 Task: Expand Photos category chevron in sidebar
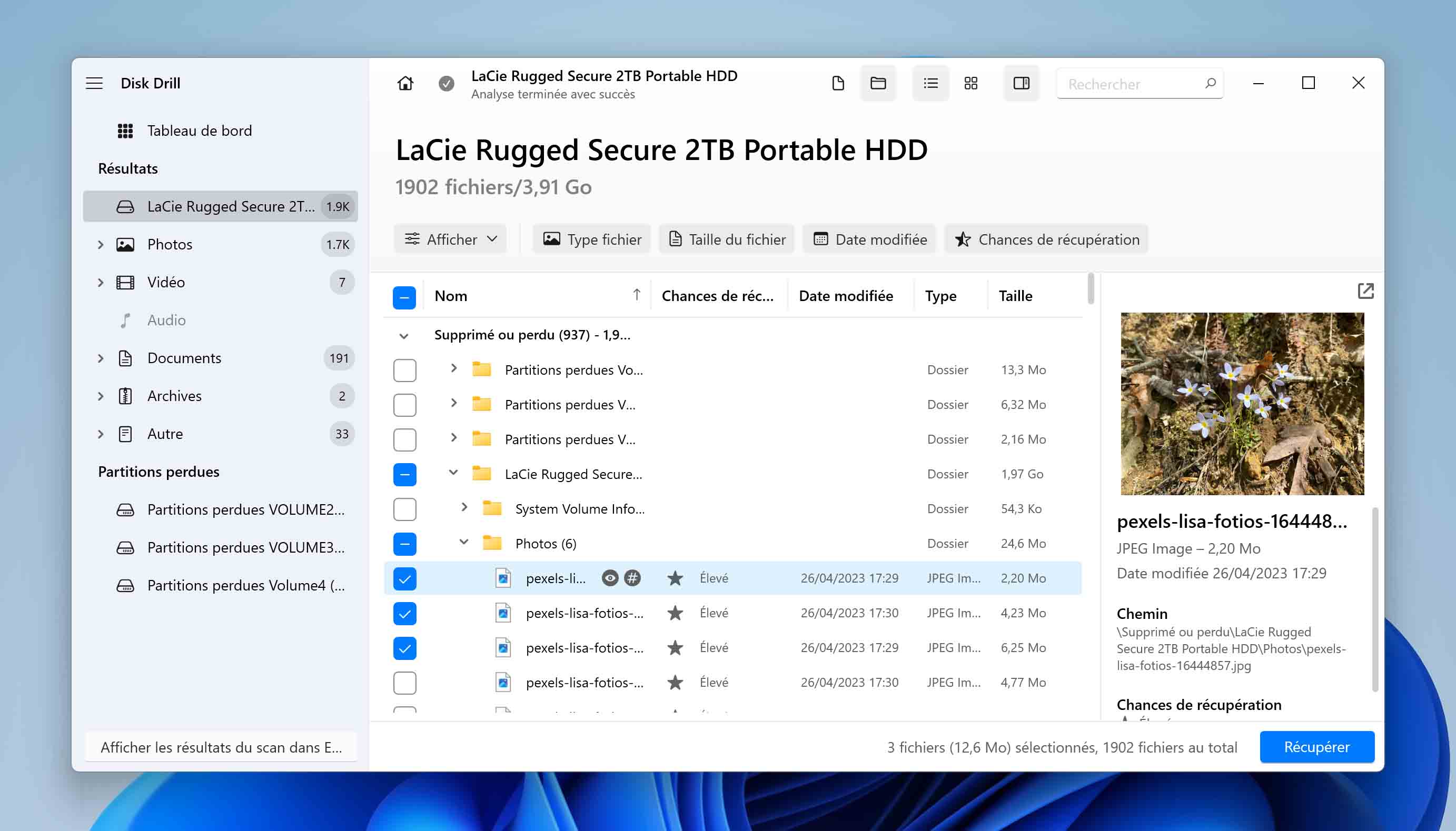tap(101, 244)
